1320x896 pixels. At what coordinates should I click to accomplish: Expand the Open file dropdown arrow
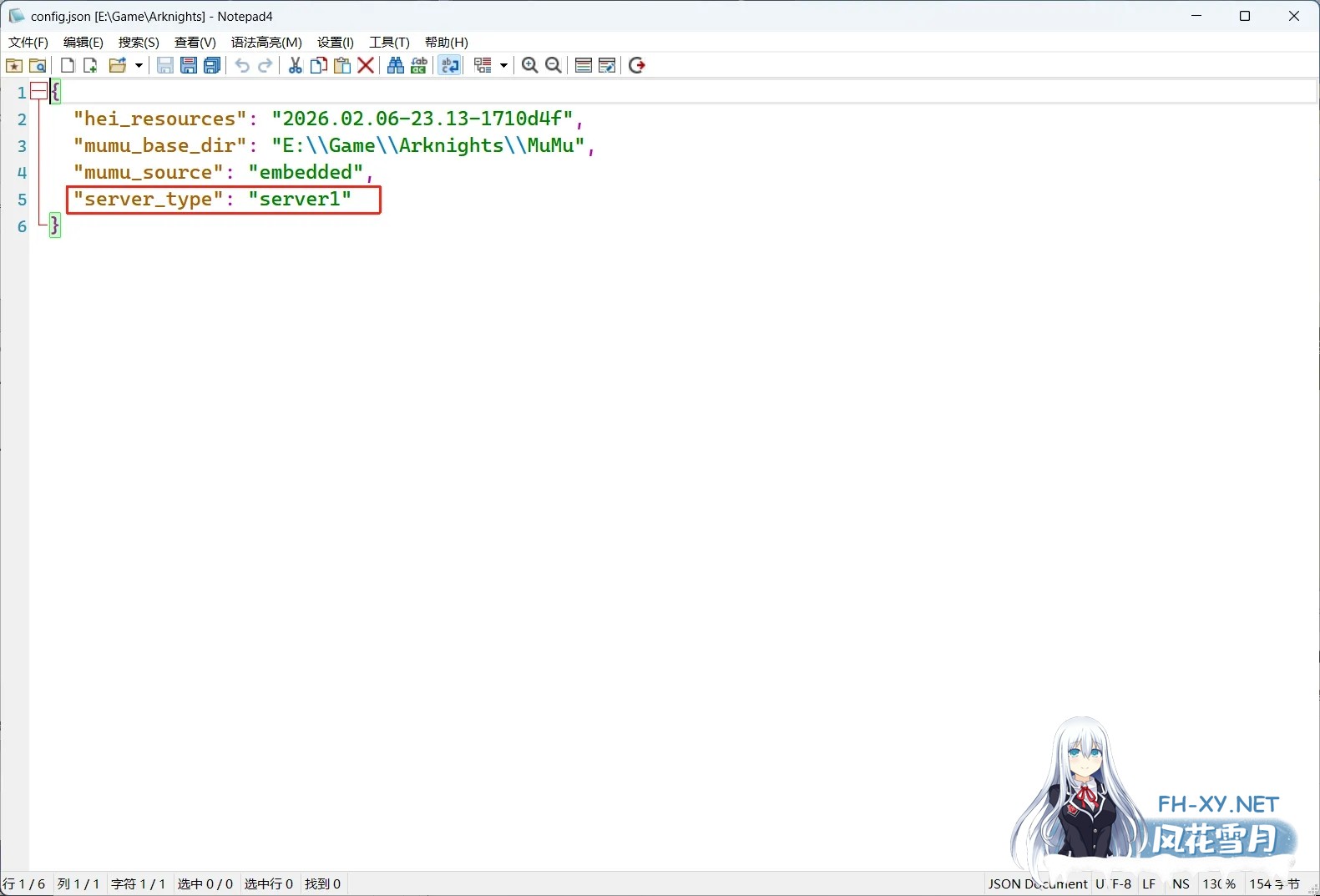click(x=139, y=65)
